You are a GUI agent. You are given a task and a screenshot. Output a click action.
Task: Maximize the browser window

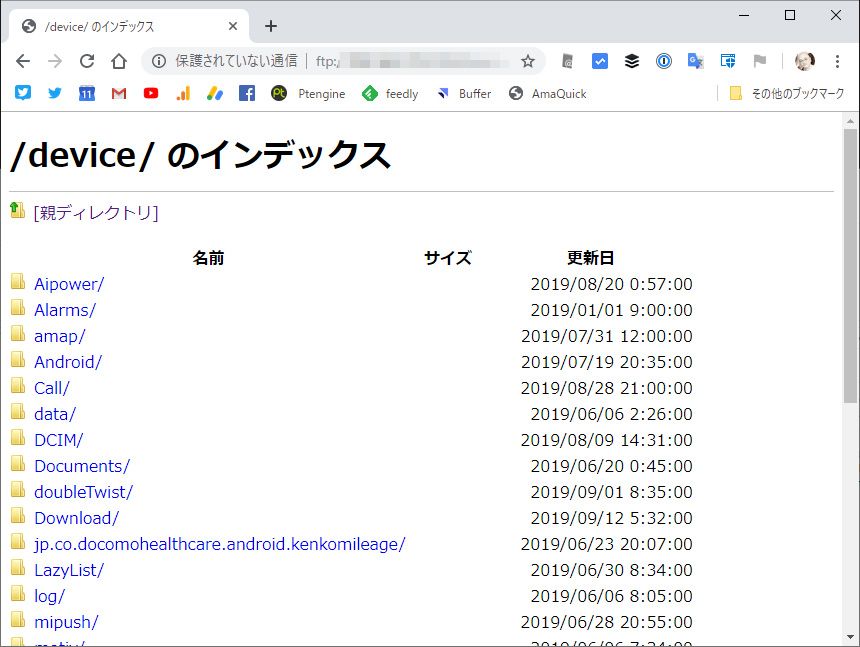(x=790, y=15)
